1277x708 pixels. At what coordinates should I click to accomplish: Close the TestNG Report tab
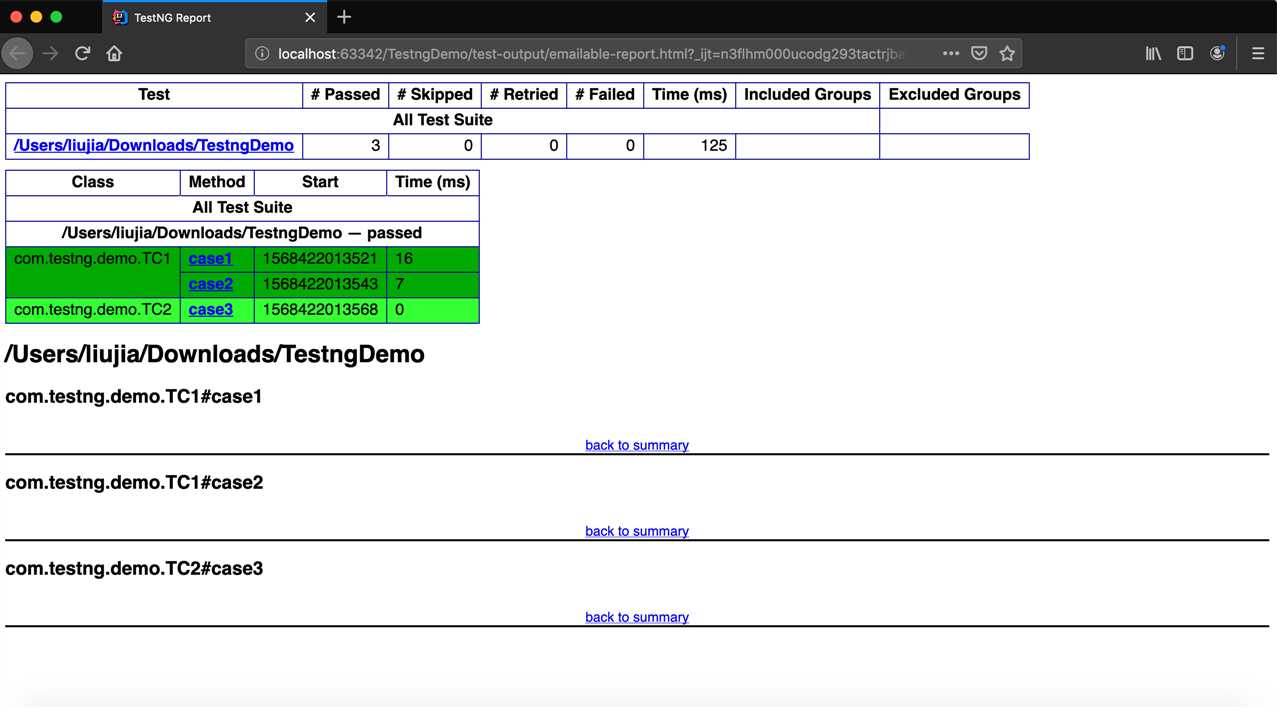pyautogui.click(x=310, y=17)
